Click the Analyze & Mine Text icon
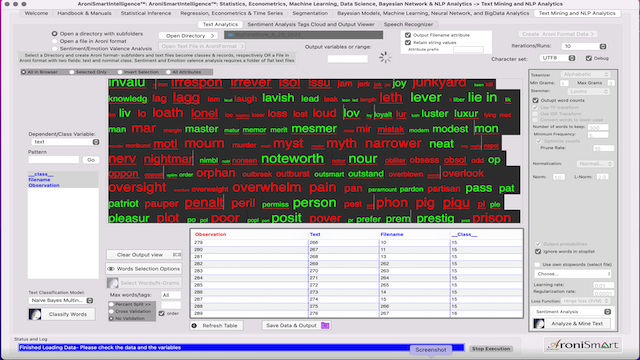The image size is (640, 360). point(539,324)
